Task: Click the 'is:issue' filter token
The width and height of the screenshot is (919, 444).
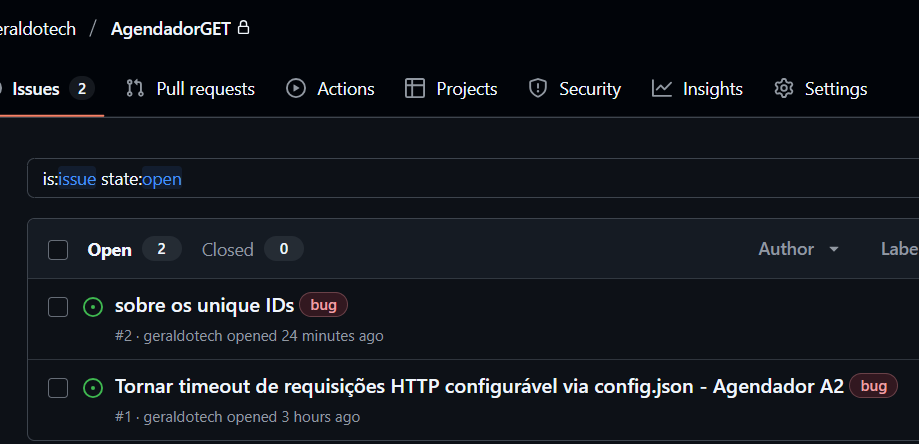Action: click(x=69, y=179)
